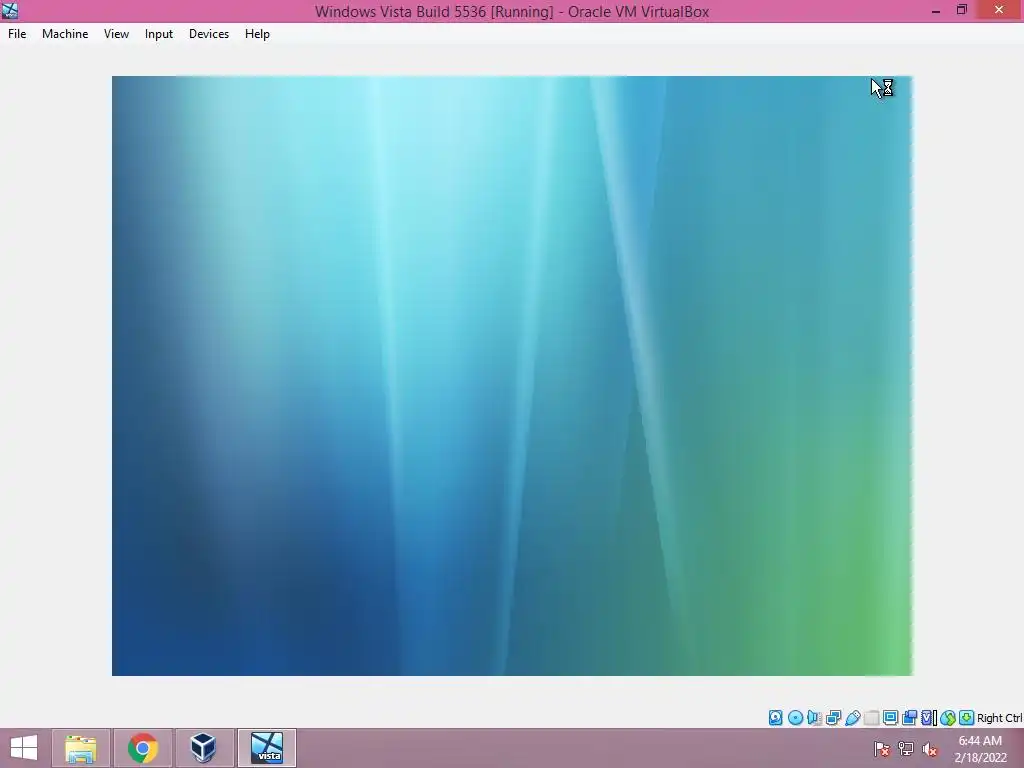Open the Help menu
Image resolution: width=1024 pixels, height=768 pixels.
click(257, 34)
